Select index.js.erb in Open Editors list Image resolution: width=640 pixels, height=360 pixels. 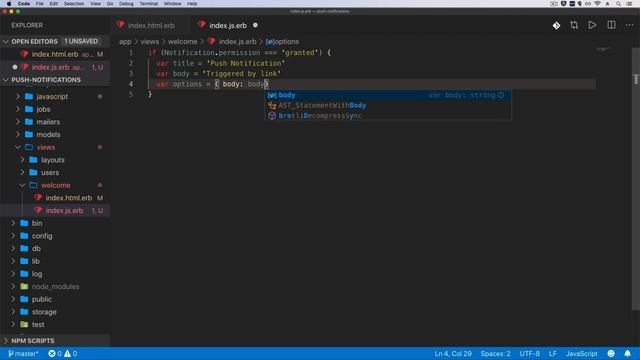[55, 67]
